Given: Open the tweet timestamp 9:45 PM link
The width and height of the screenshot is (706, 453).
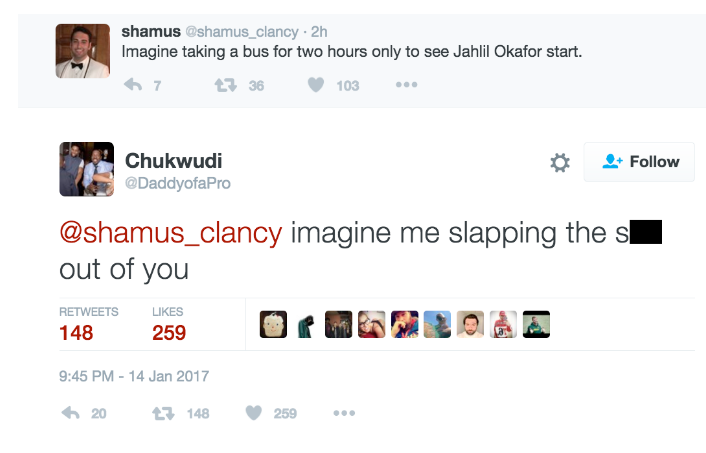Looking at the screenshot, I should pyautogui.click(x=134, y=376).
